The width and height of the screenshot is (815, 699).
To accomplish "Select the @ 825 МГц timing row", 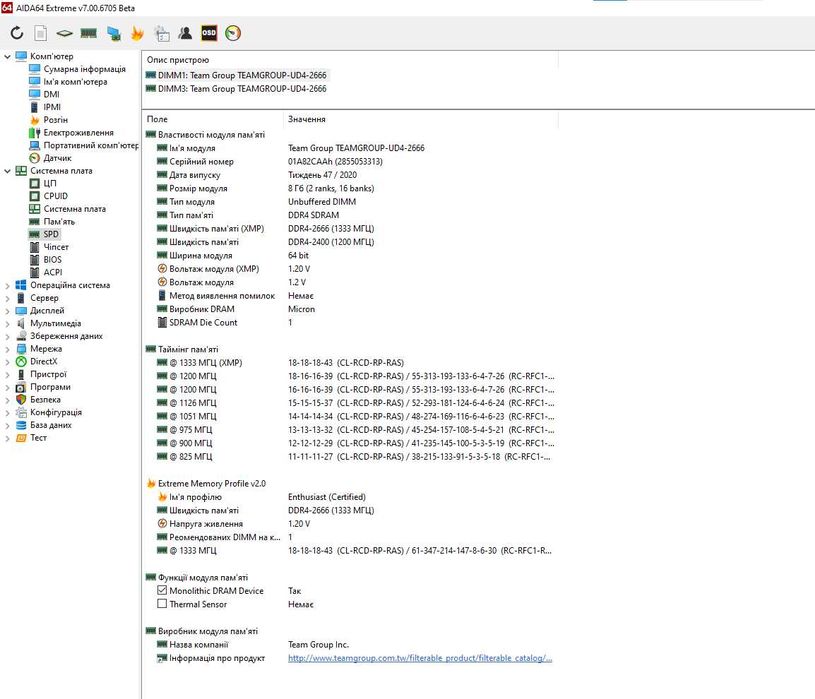I will (350, 457).
